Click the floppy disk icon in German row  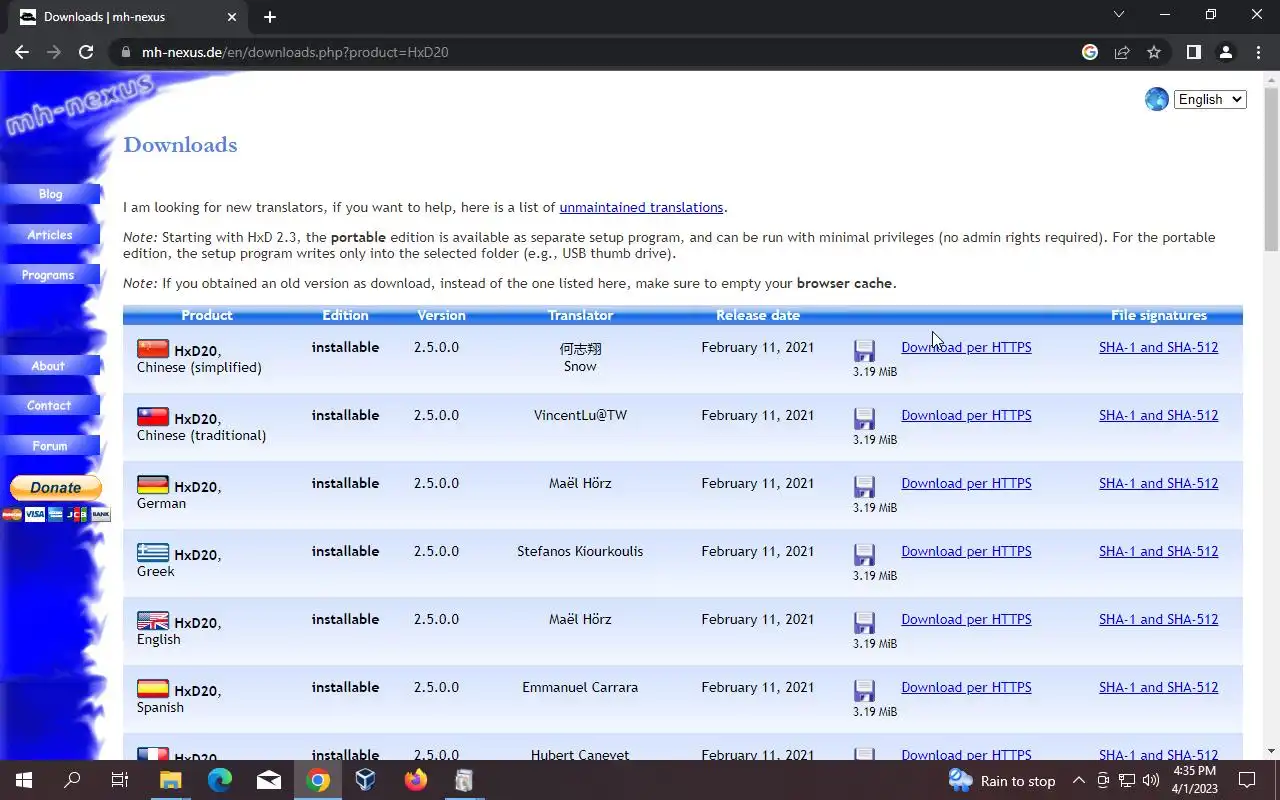coord(864,487)
